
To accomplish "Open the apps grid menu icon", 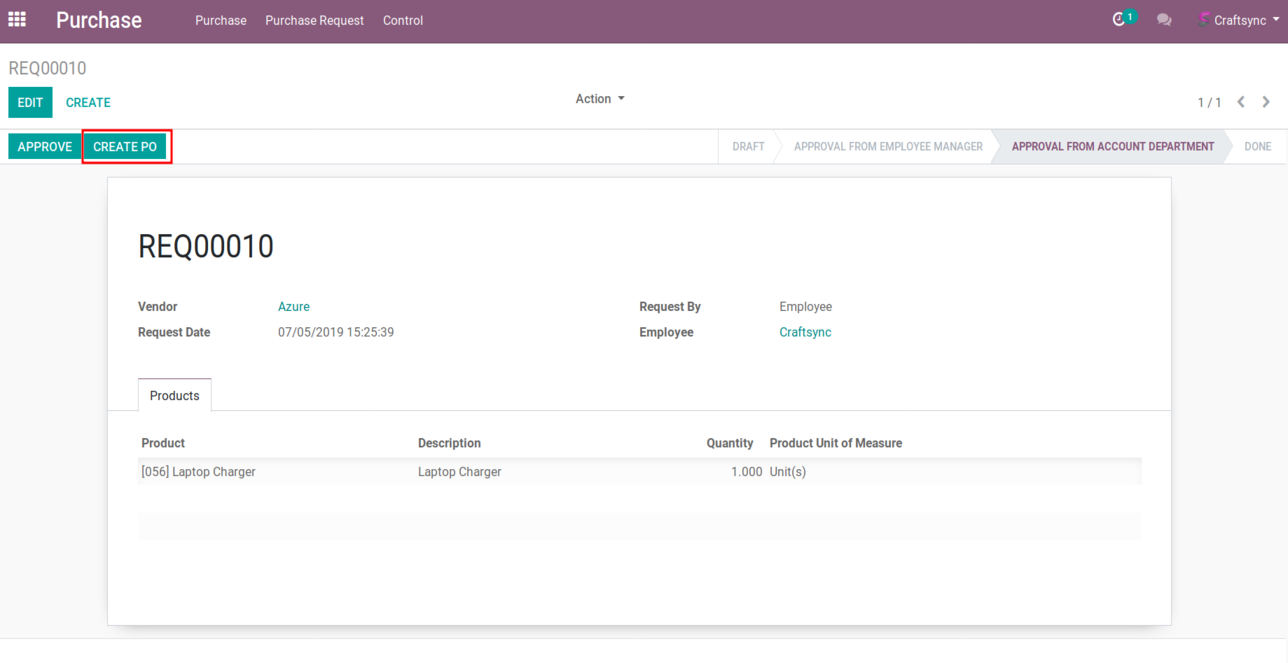I will click(x=17, y=20).
